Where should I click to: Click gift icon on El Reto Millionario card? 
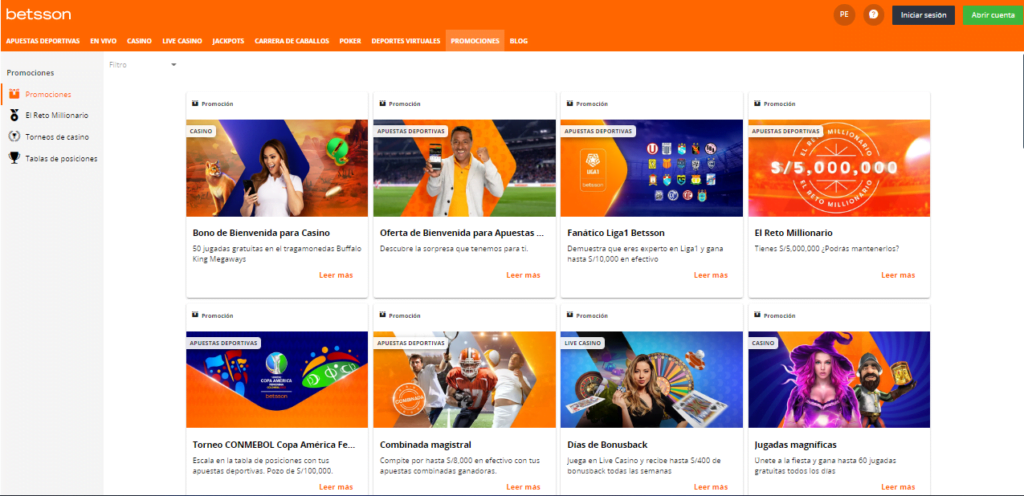tap(757, 104)
